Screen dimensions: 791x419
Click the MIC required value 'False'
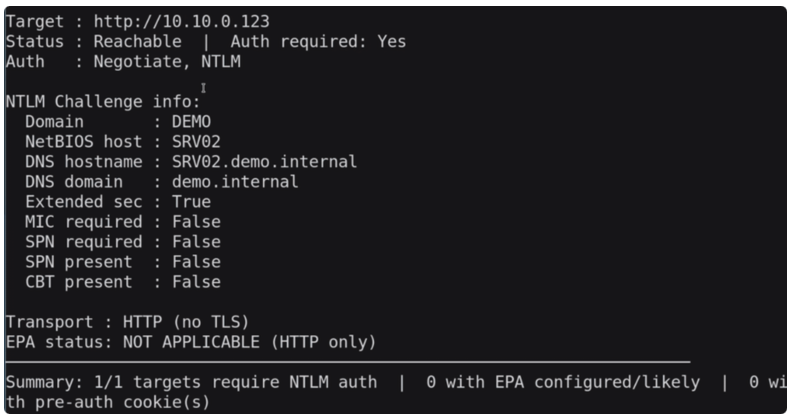coord(196,222)
